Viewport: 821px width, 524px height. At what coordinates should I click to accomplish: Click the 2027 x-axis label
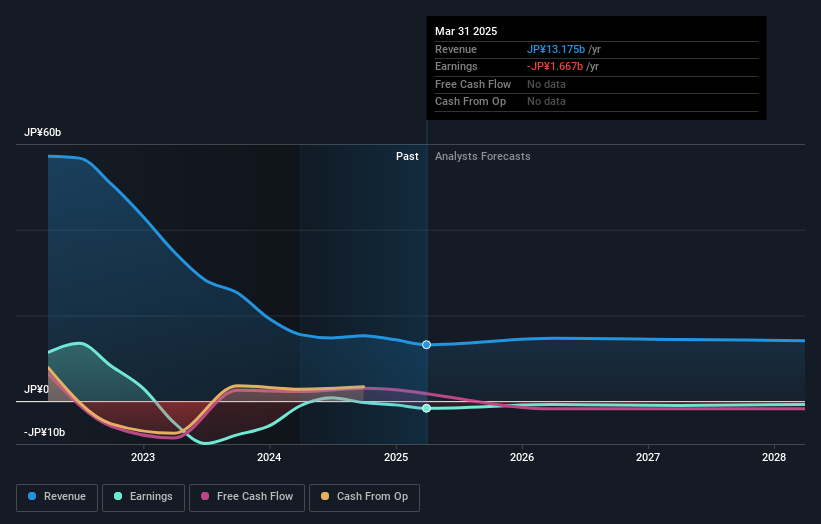(648, 458)
